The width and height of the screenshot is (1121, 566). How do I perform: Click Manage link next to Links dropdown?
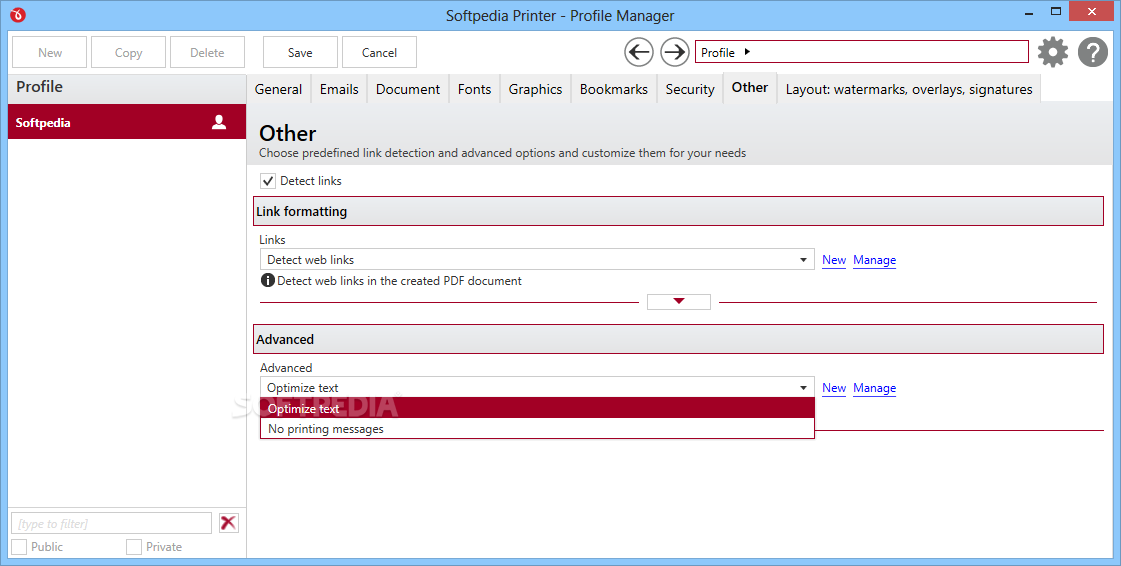pos(874,260)
